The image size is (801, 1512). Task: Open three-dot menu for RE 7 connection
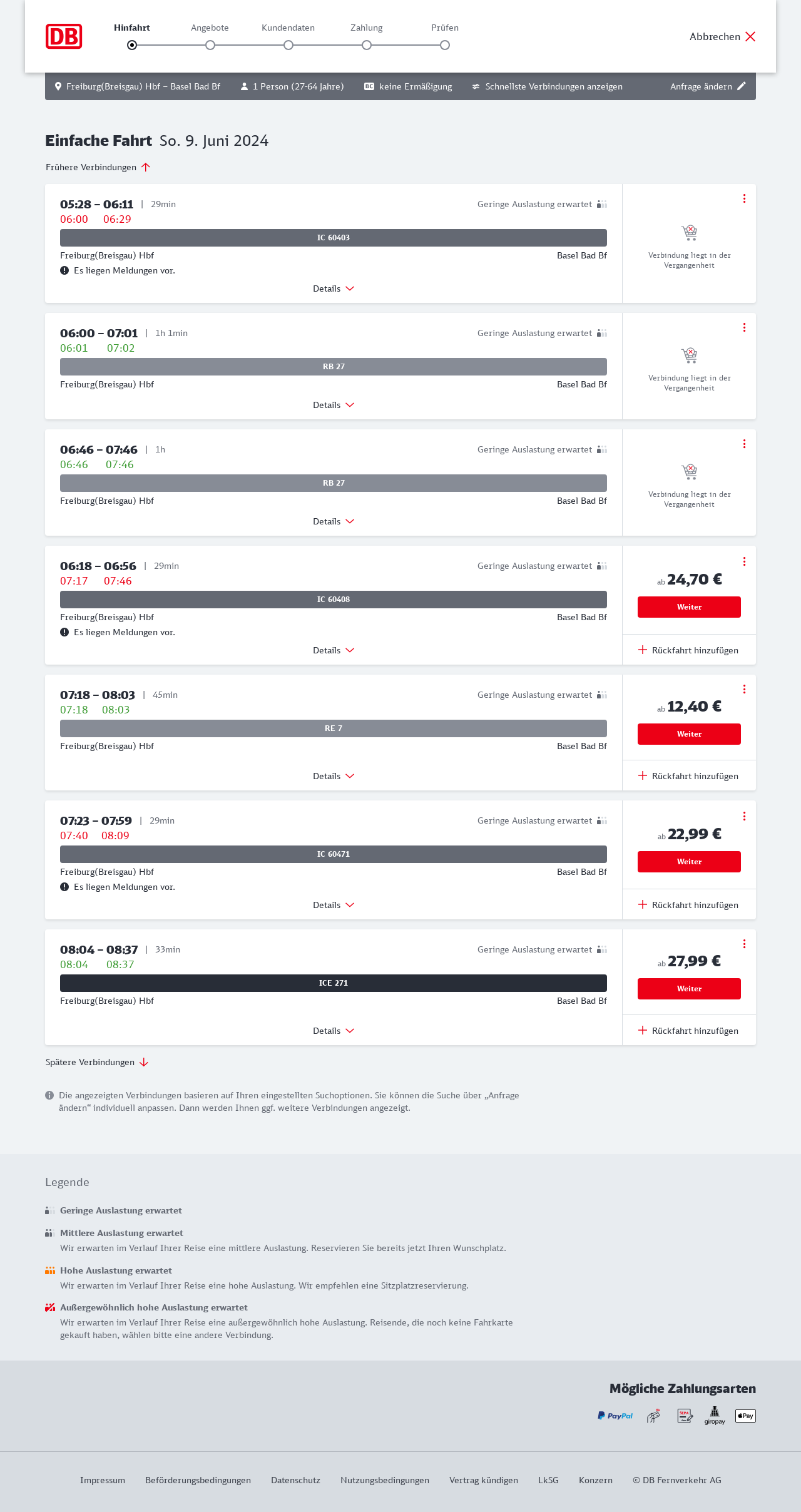pos(744,689)
